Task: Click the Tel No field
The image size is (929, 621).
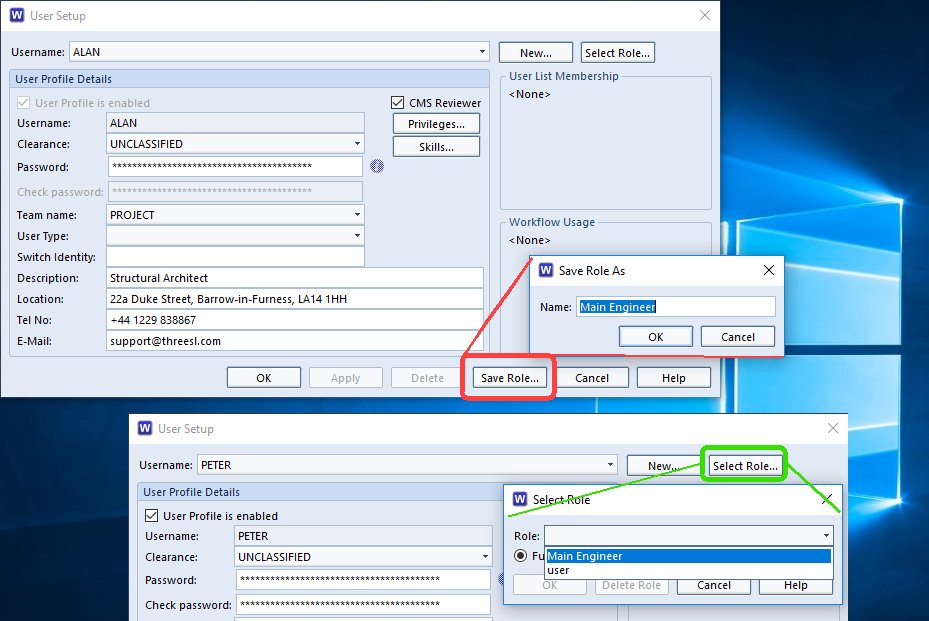Action: [x=295, y=320]
